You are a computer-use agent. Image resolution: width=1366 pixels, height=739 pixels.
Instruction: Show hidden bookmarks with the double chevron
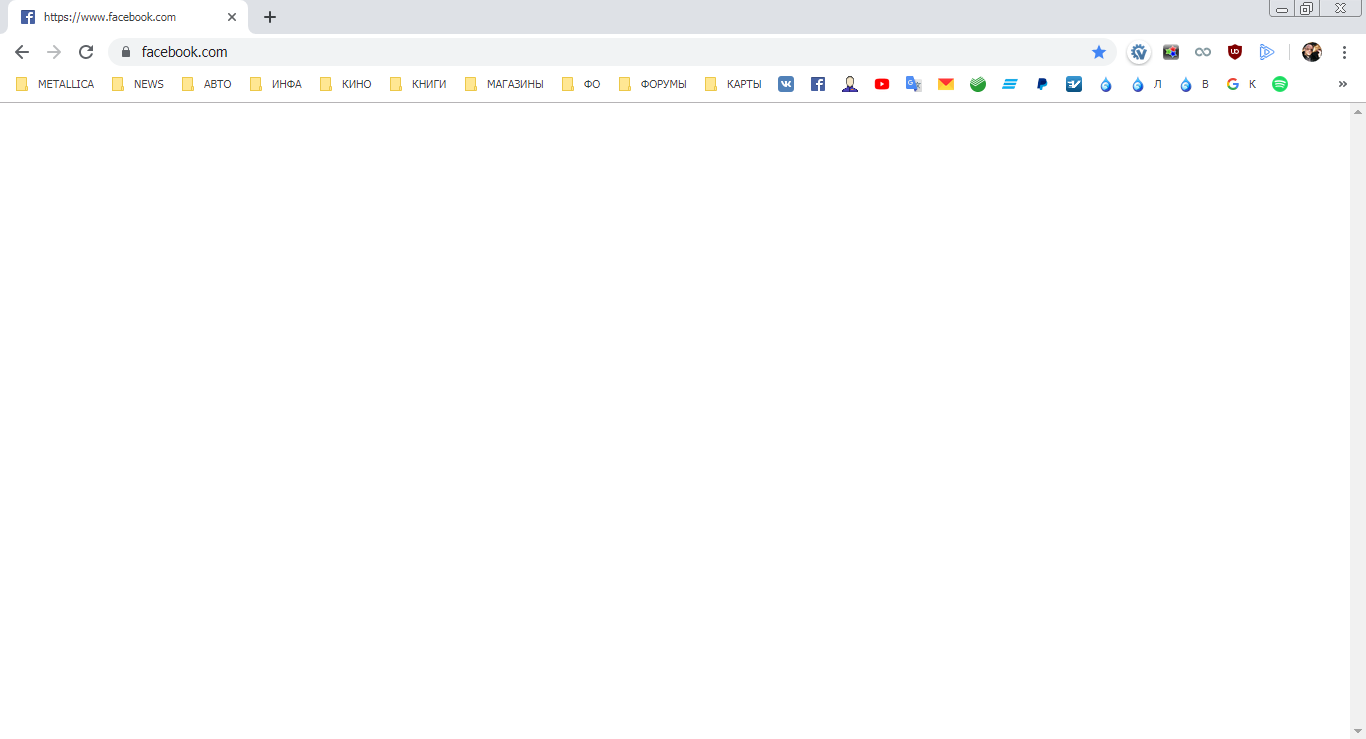coord(1343,84)
